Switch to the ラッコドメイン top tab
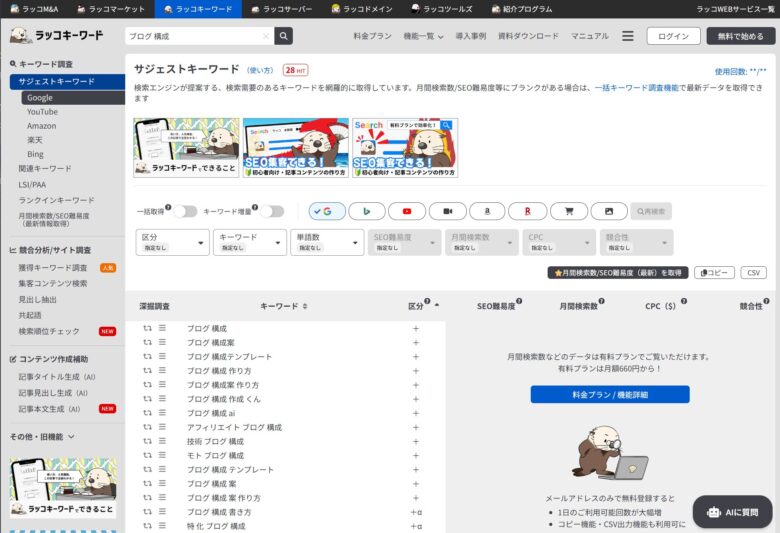This screenshot has height=533, width=780. [x=362, y=9]
